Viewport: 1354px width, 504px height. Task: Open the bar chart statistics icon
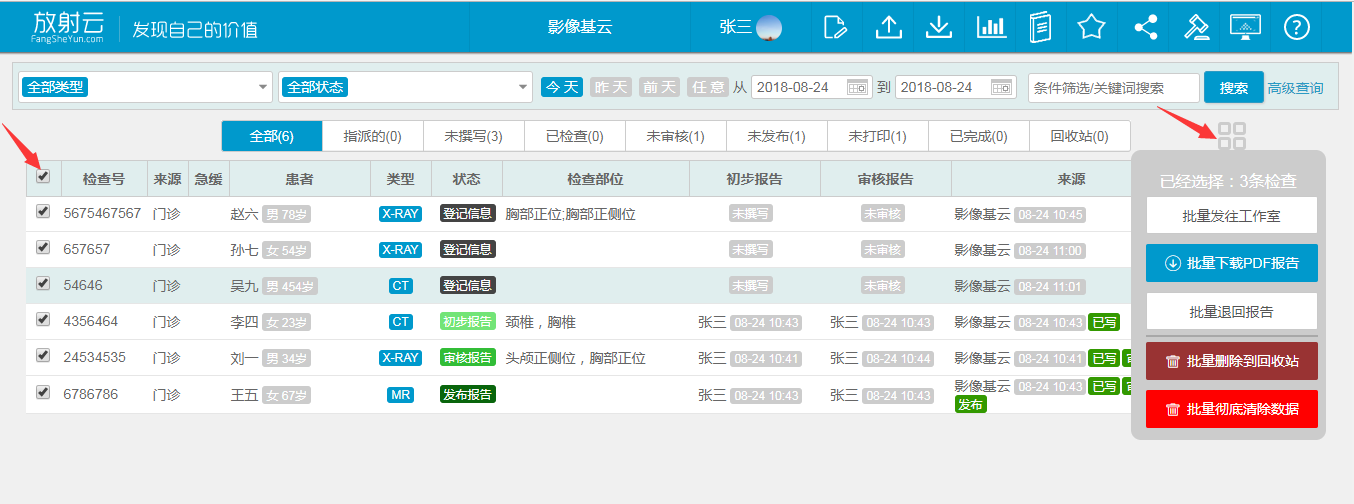coord(991,27)
